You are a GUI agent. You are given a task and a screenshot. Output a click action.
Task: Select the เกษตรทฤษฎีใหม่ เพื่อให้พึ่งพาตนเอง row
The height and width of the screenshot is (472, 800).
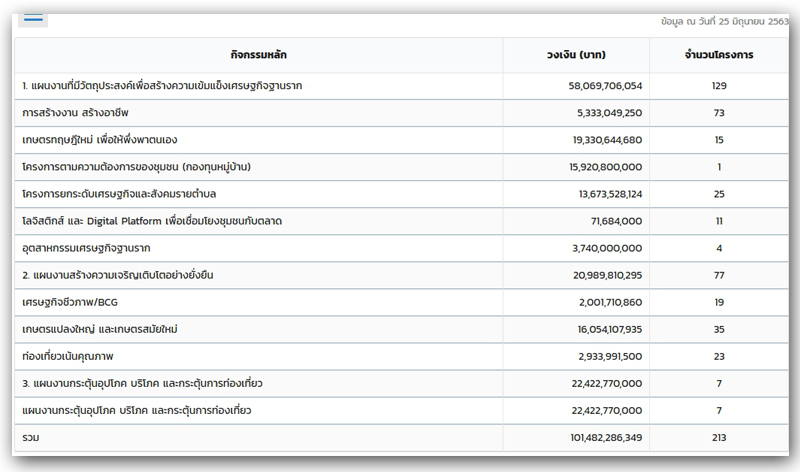(x=99, y=139)
